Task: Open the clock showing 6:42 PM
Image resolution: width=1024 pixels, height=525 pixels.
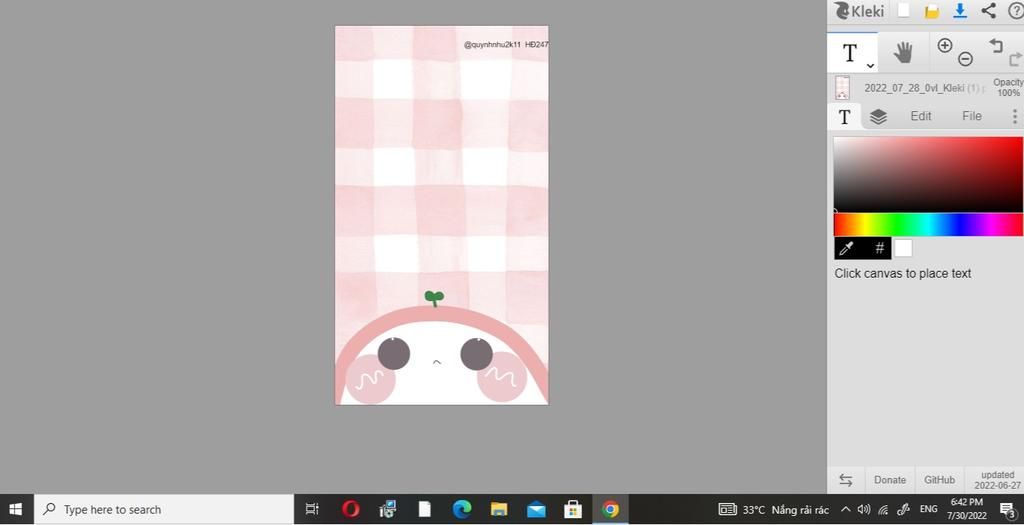Action: (967, 509)
